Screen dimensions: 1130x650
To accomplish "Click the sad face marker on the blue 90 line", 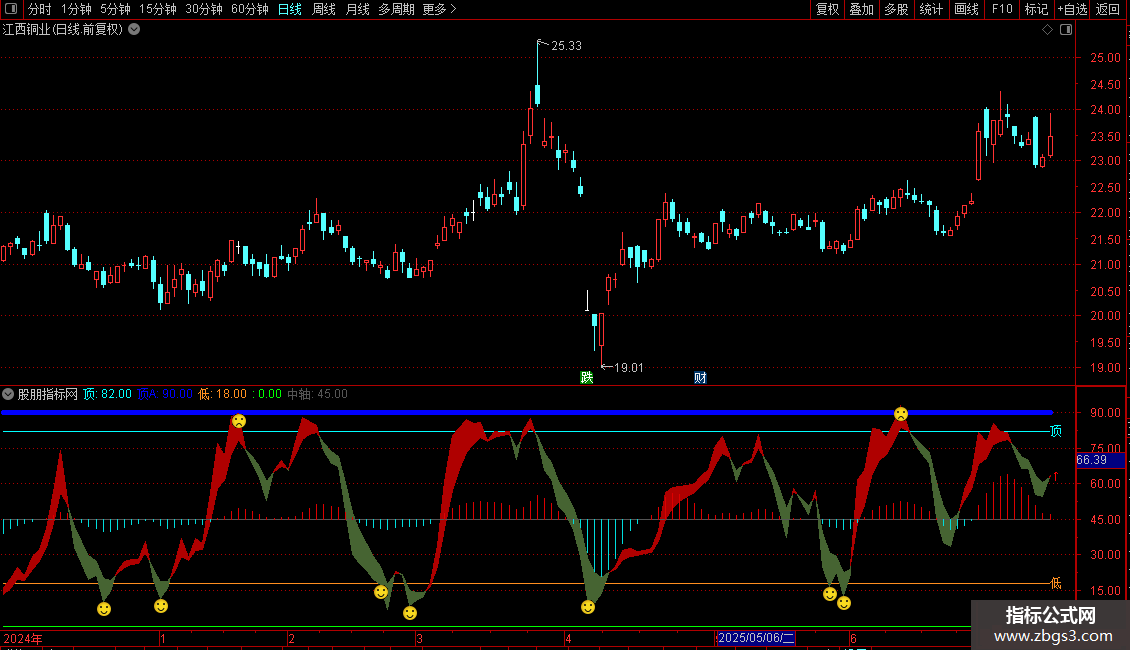I will (x=901, y=414).
